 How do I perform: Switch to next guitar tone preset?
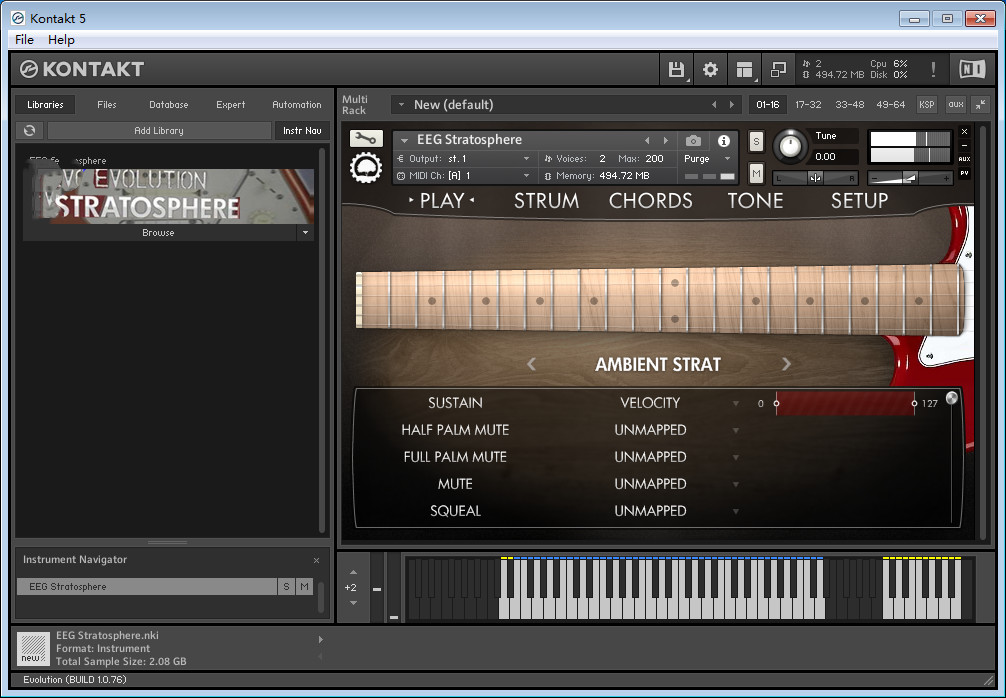[787, 364]
